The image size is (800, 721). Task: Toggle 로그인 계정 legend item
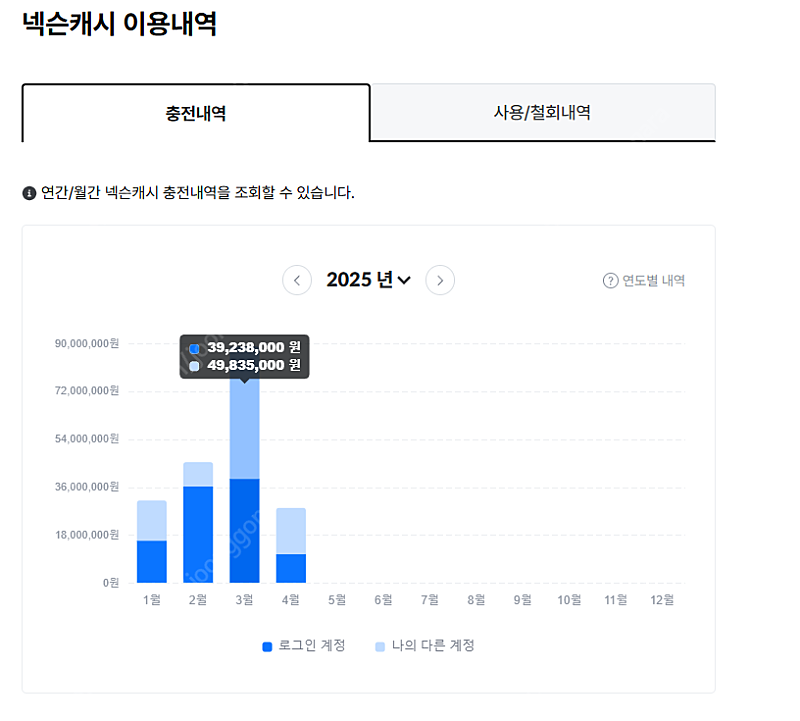[x=304, y=645]
